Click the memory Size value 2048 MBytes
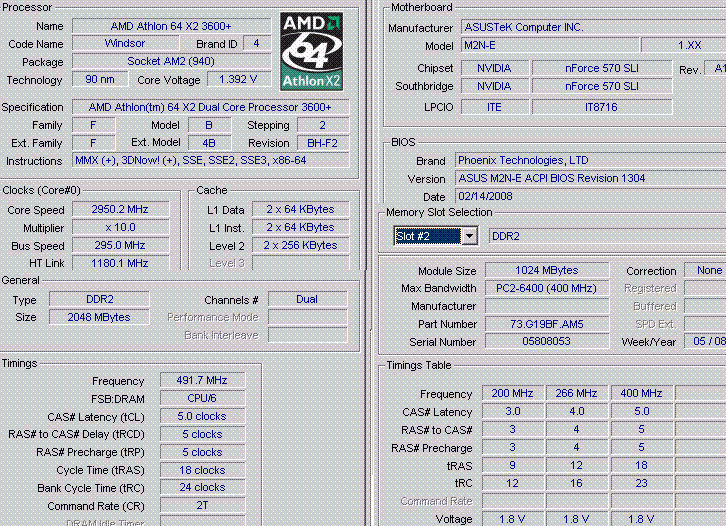Viewport: 726px width, 526px height. (x=100, y=317)
